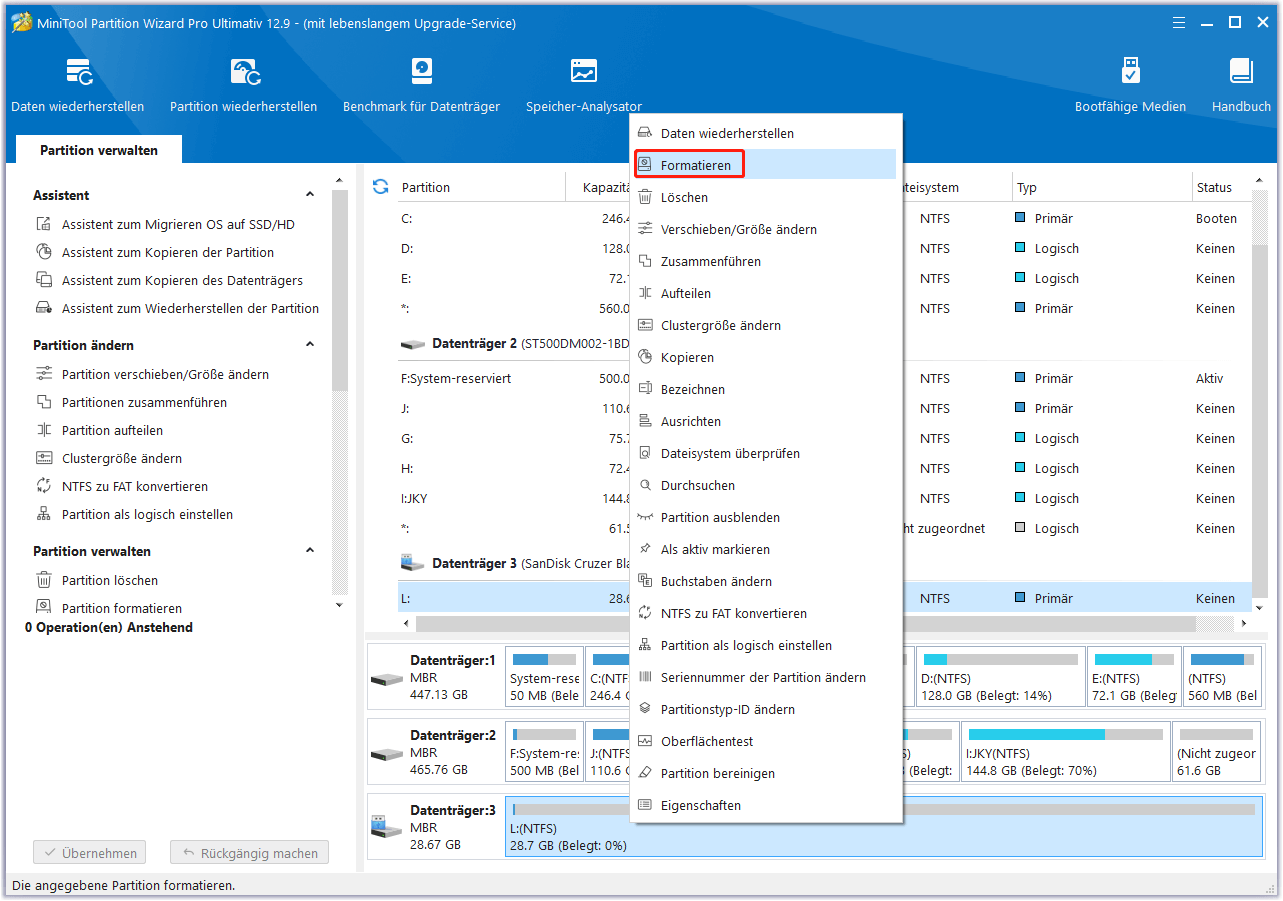Choose Bezeichnen in the context menu

(765, 389)
